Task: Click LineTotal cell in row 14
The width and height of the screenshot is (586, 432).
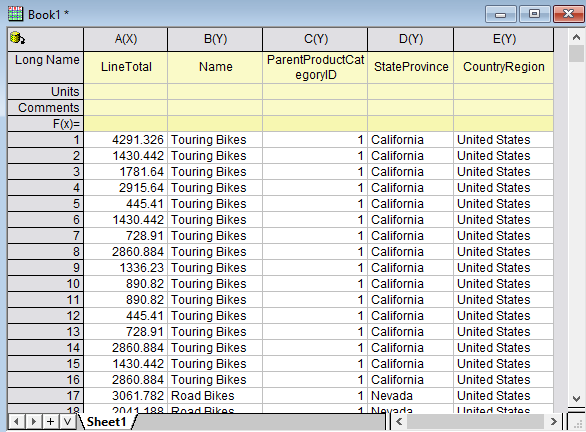Action: tap(126, 348)
